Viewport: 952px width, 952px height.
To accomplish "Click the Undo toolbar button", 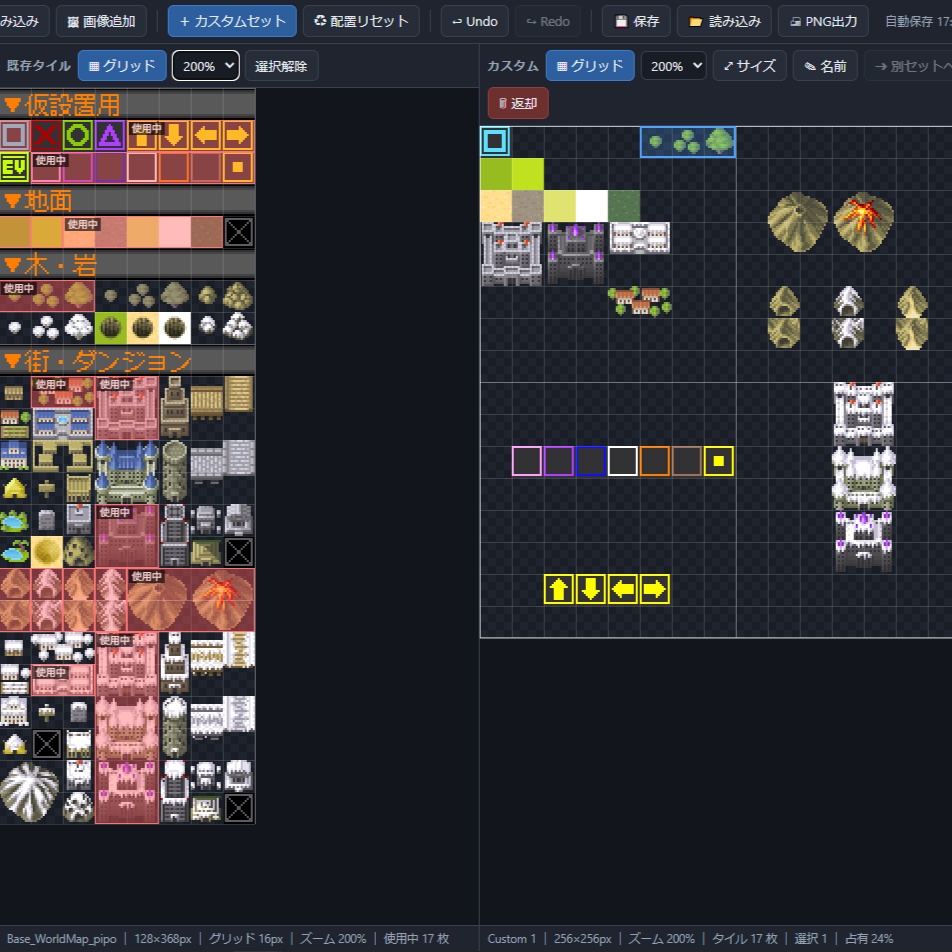I will click(474, 21).
